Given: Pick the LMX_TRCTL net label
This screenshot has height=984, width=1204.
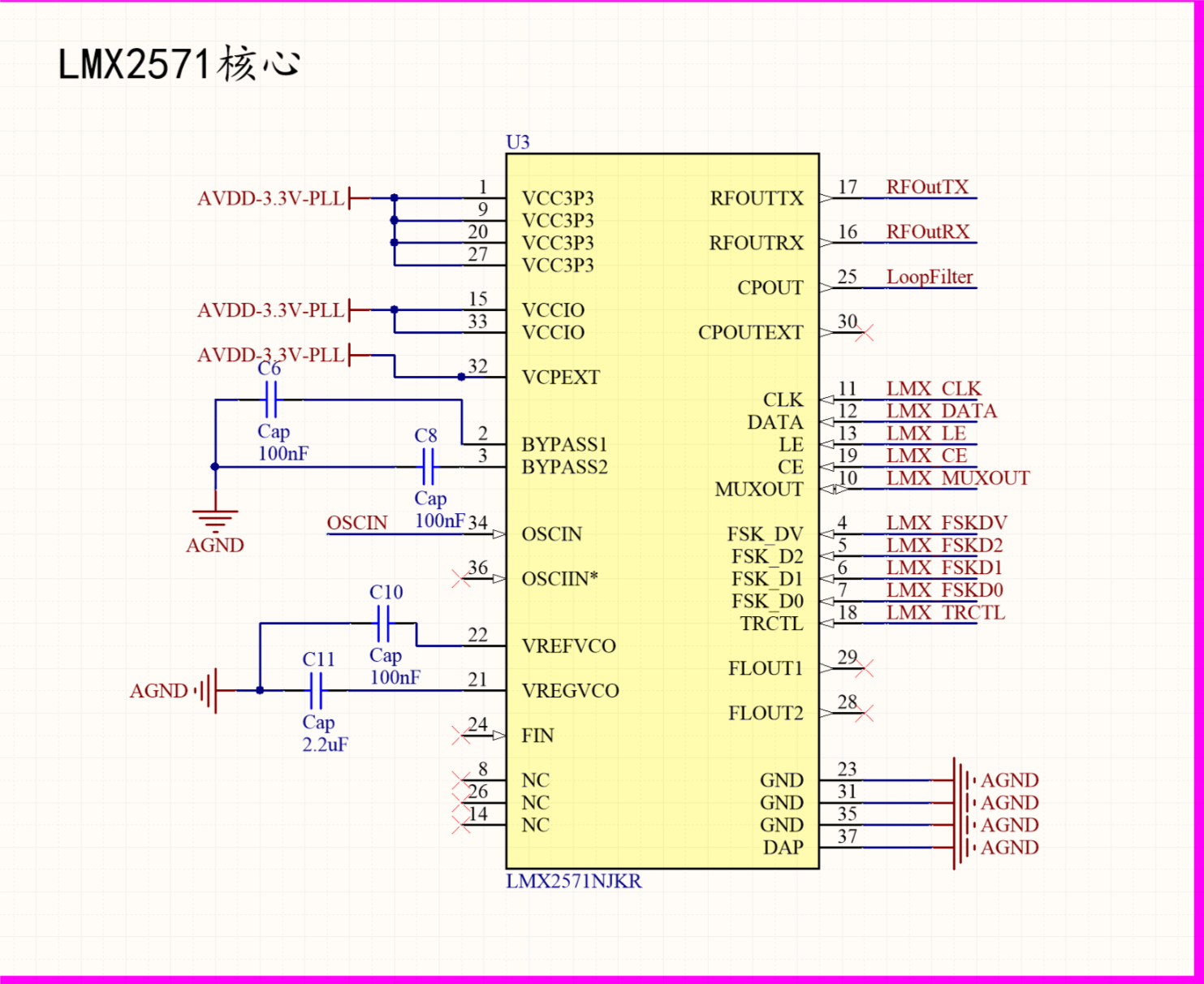Looking at the screenshot, I should tap(946, 612).
